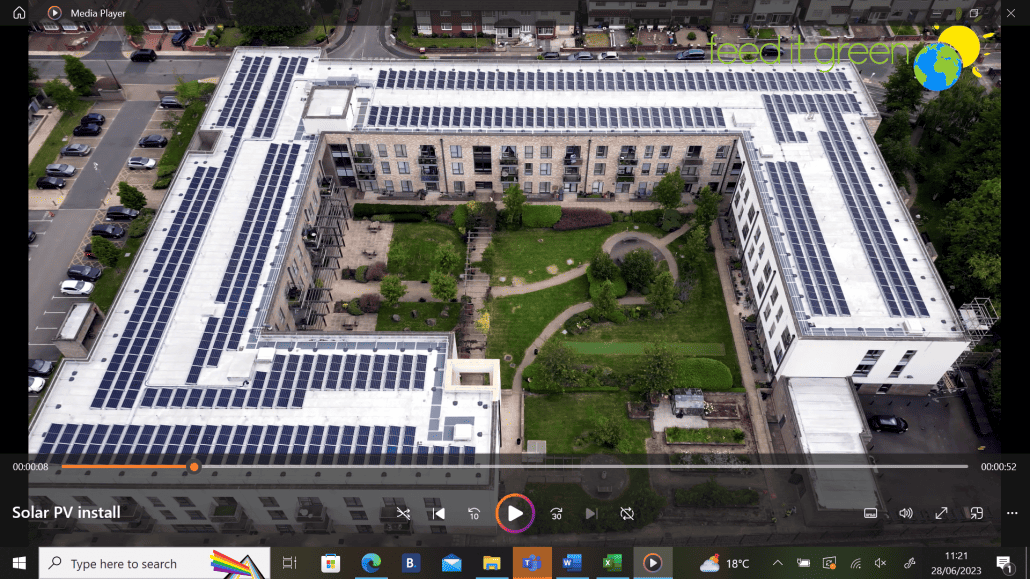Toggle shuffle mode
Screen dimensions: 1030x579
tap(403, 513)
